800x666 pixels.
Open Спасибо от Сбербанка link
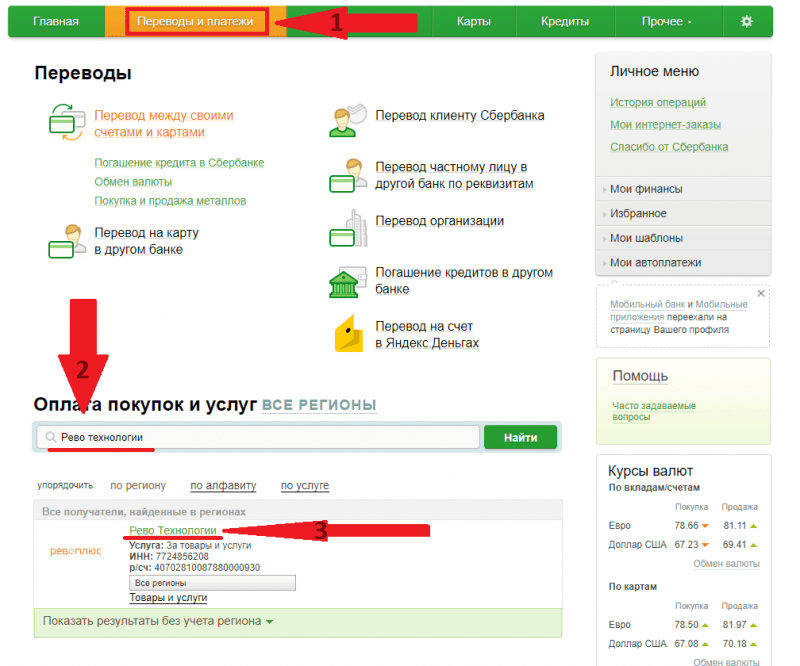(x=669, y=147)
